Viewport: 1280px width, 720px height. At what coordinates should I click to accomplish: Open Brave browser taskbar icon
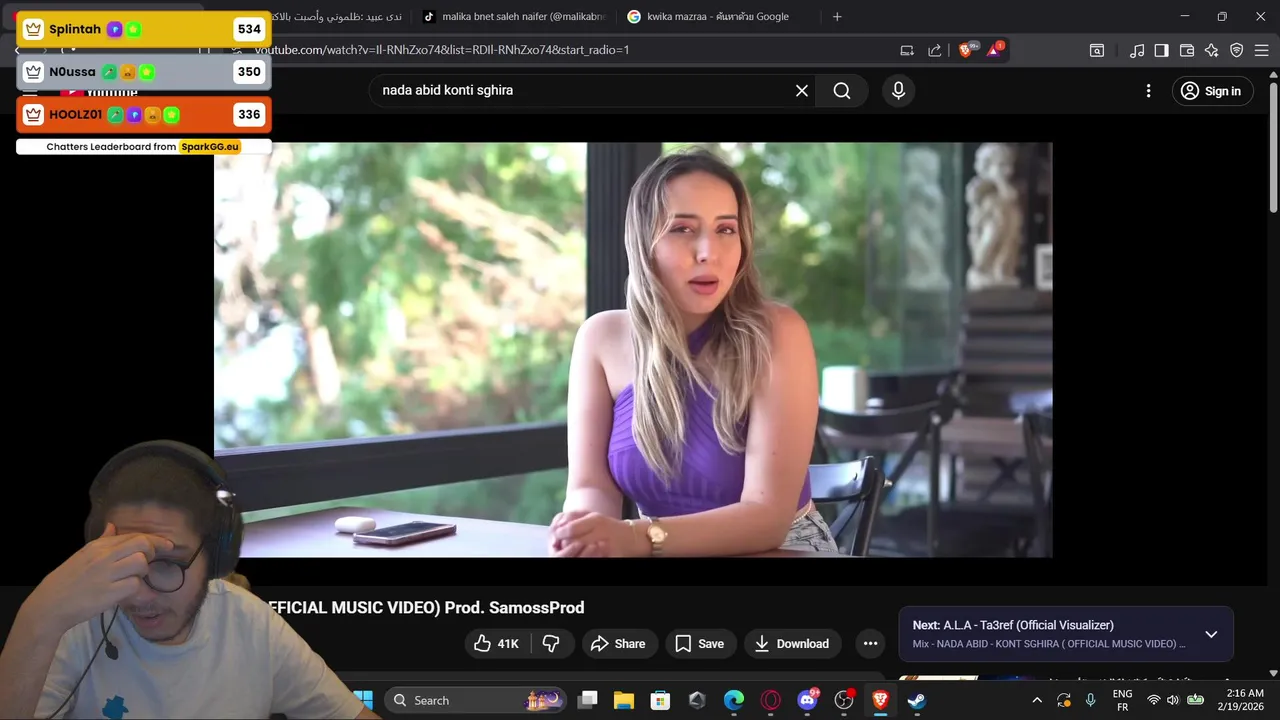(x=880, y=700)
